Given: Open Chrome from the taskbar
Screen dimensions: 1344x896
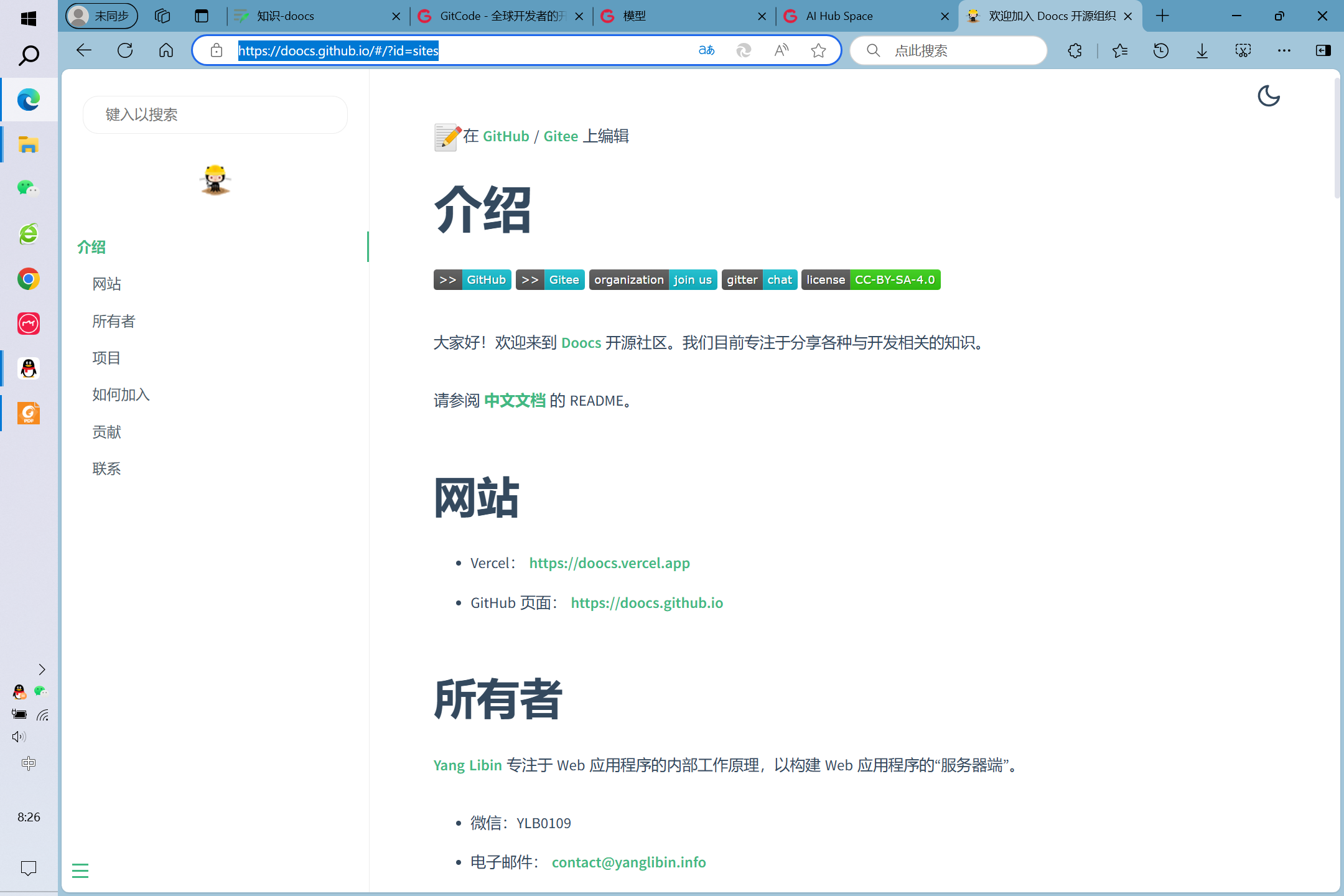Looking at the screenshot, I should pos(29,279).
